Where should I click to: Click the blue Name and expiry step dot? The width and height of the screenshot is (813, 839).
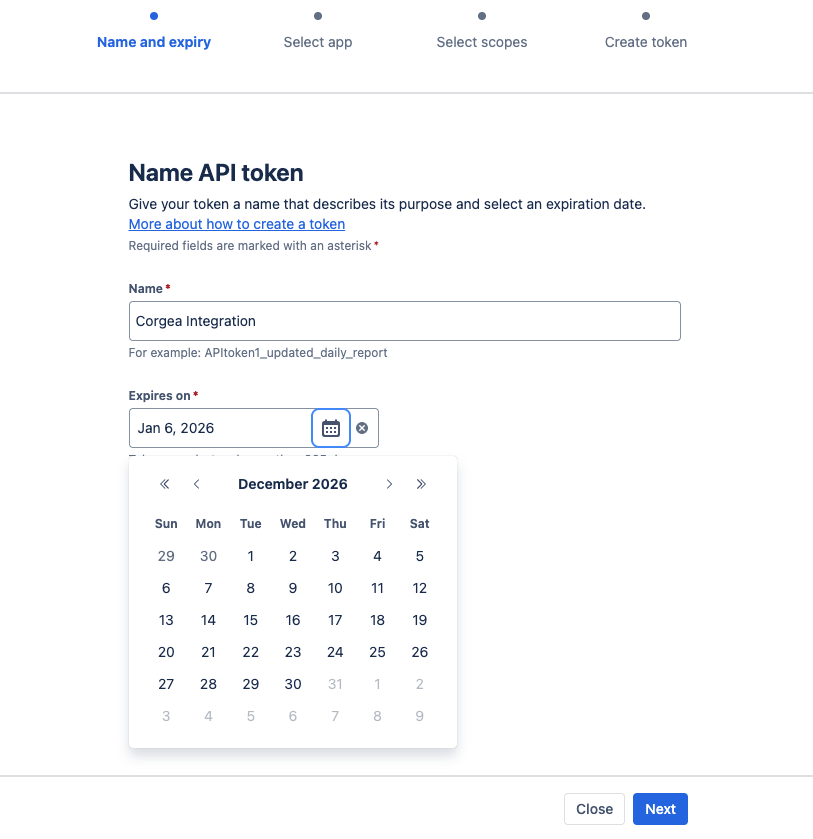click(153, 16)
